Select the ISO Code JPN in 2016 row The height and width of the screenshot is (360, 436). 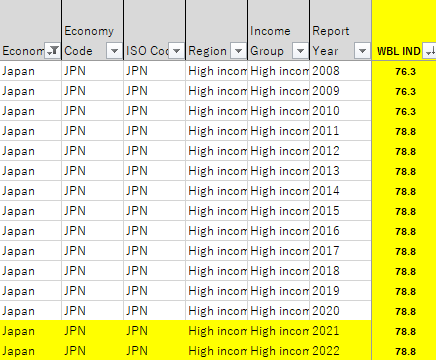155,231
